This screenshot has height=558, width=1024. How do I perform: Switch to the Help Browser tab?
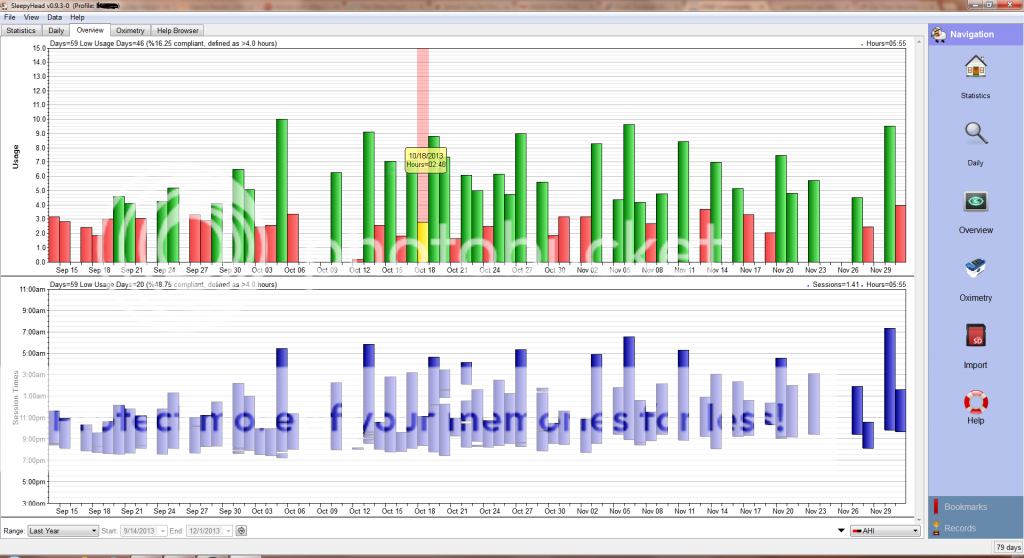tap(178, 31)
